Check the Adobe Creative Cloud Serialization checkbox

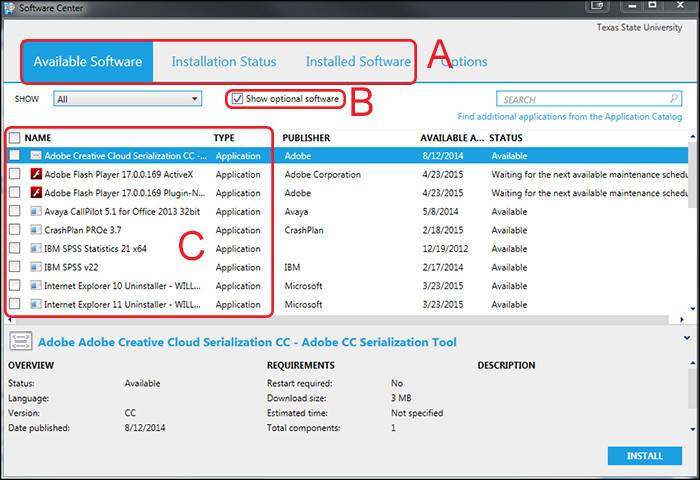[14, 155]
